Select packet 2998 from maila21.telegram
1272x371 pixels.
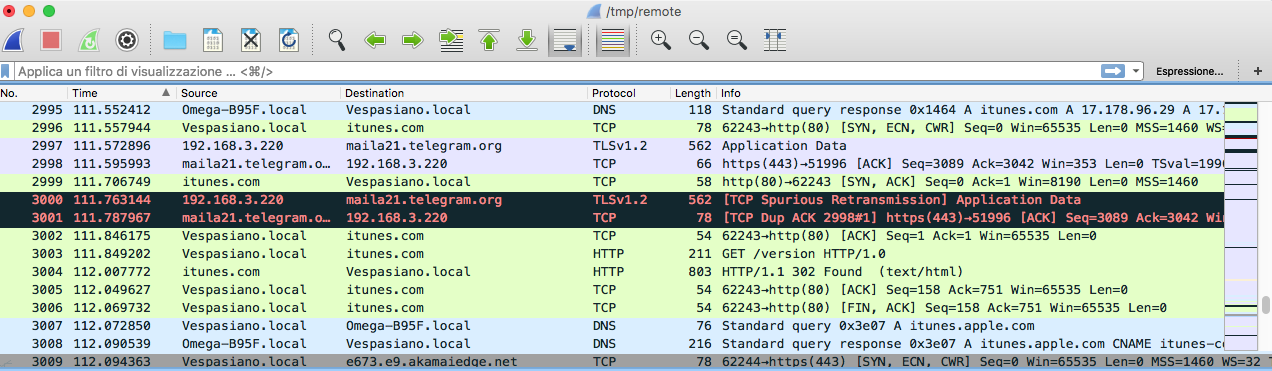click(x=612, y=164)
